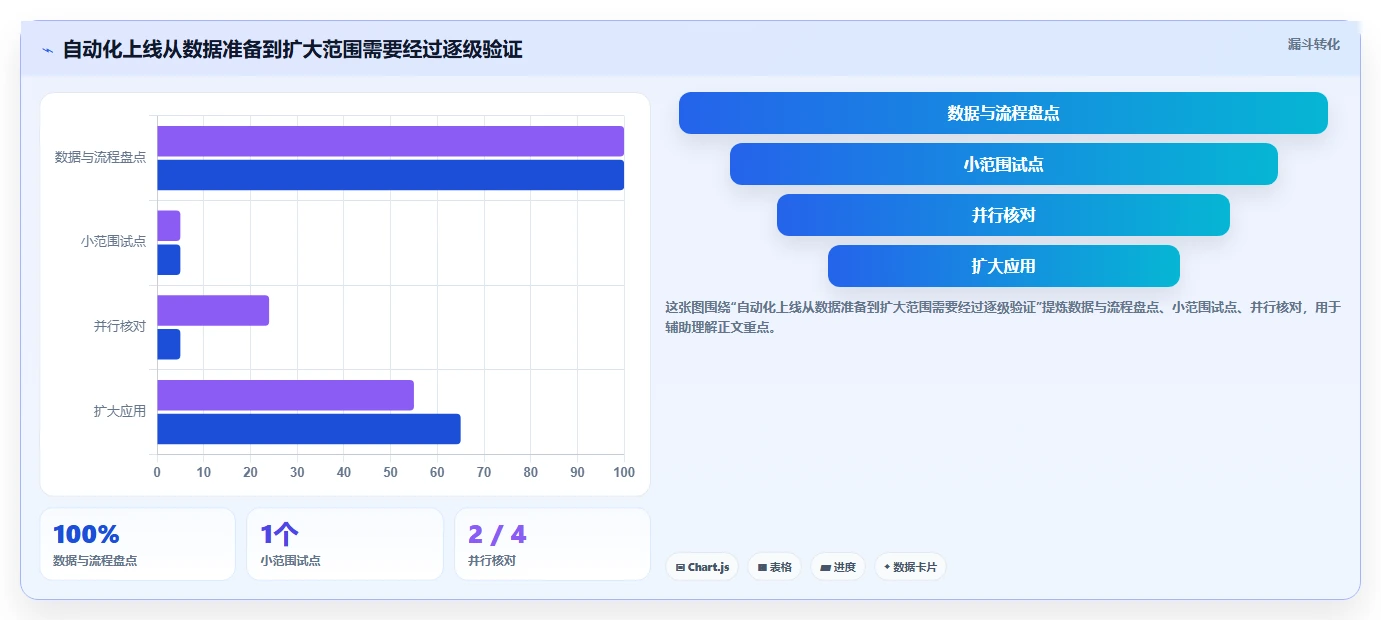
Task: Click the blue bar for 数据与流程盘点
Action: (390, 175)
